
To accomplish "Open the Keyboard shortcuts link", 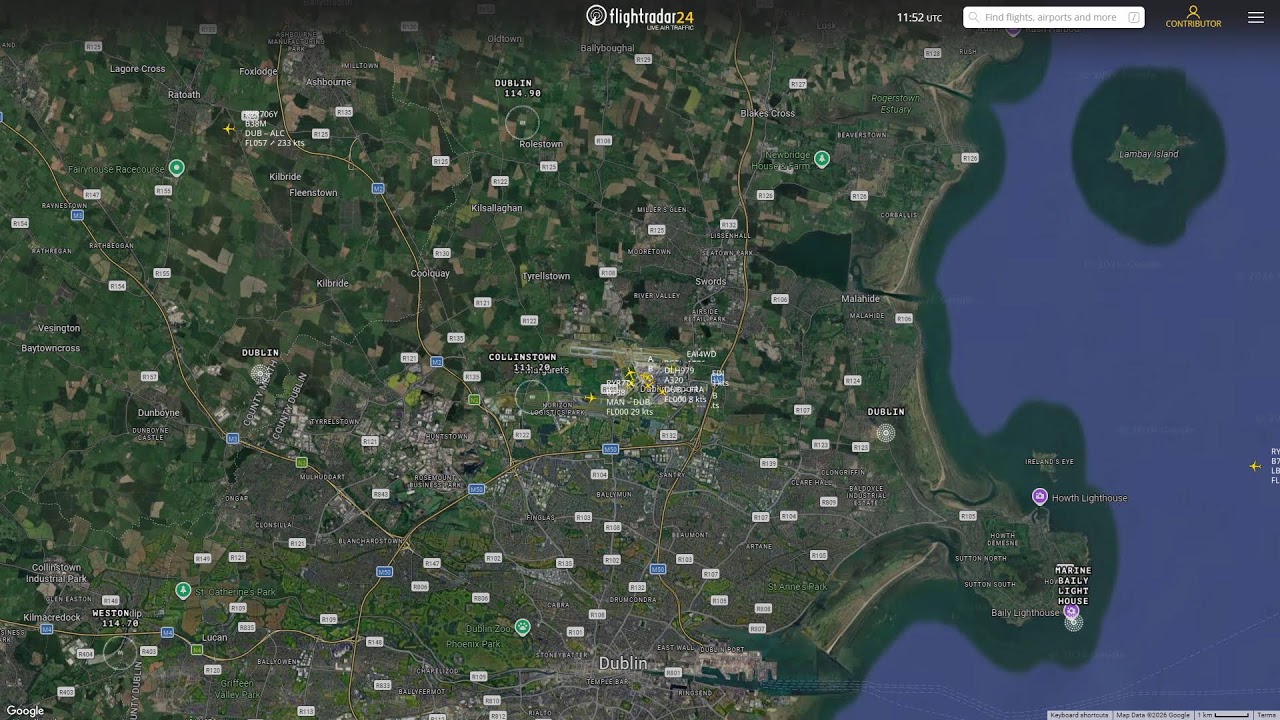I will (1079, 715).
